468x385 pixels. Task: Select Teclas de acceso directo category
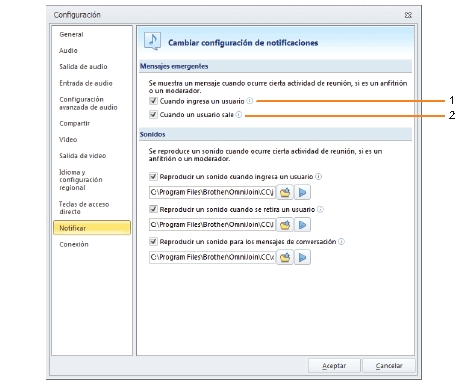tap(84, 208)
